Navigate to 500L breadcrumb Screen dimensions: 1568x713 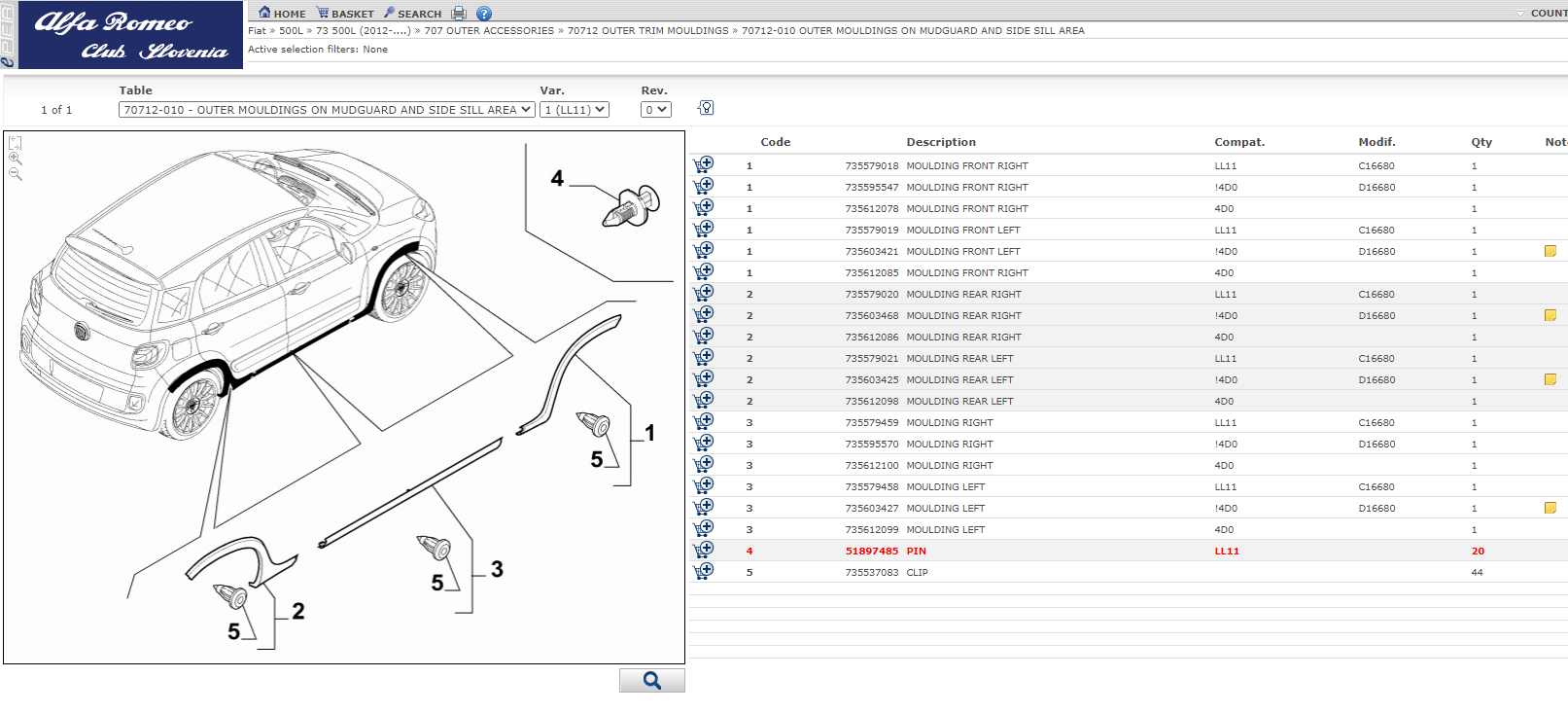click(291, 31)
